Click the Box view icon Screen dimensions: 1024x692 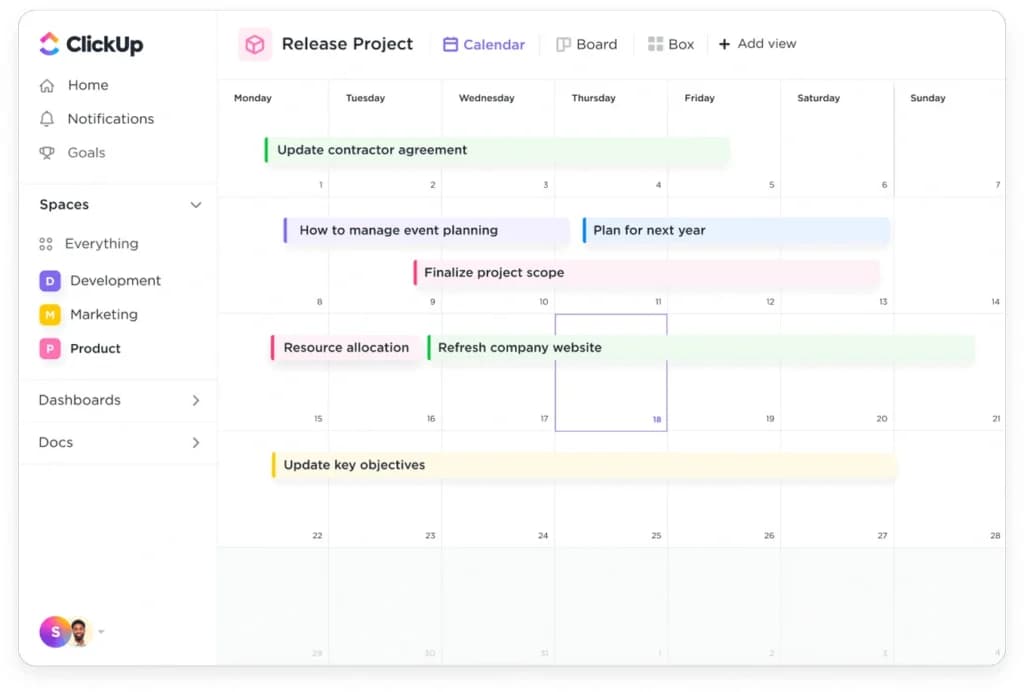[x=655, y=44]
